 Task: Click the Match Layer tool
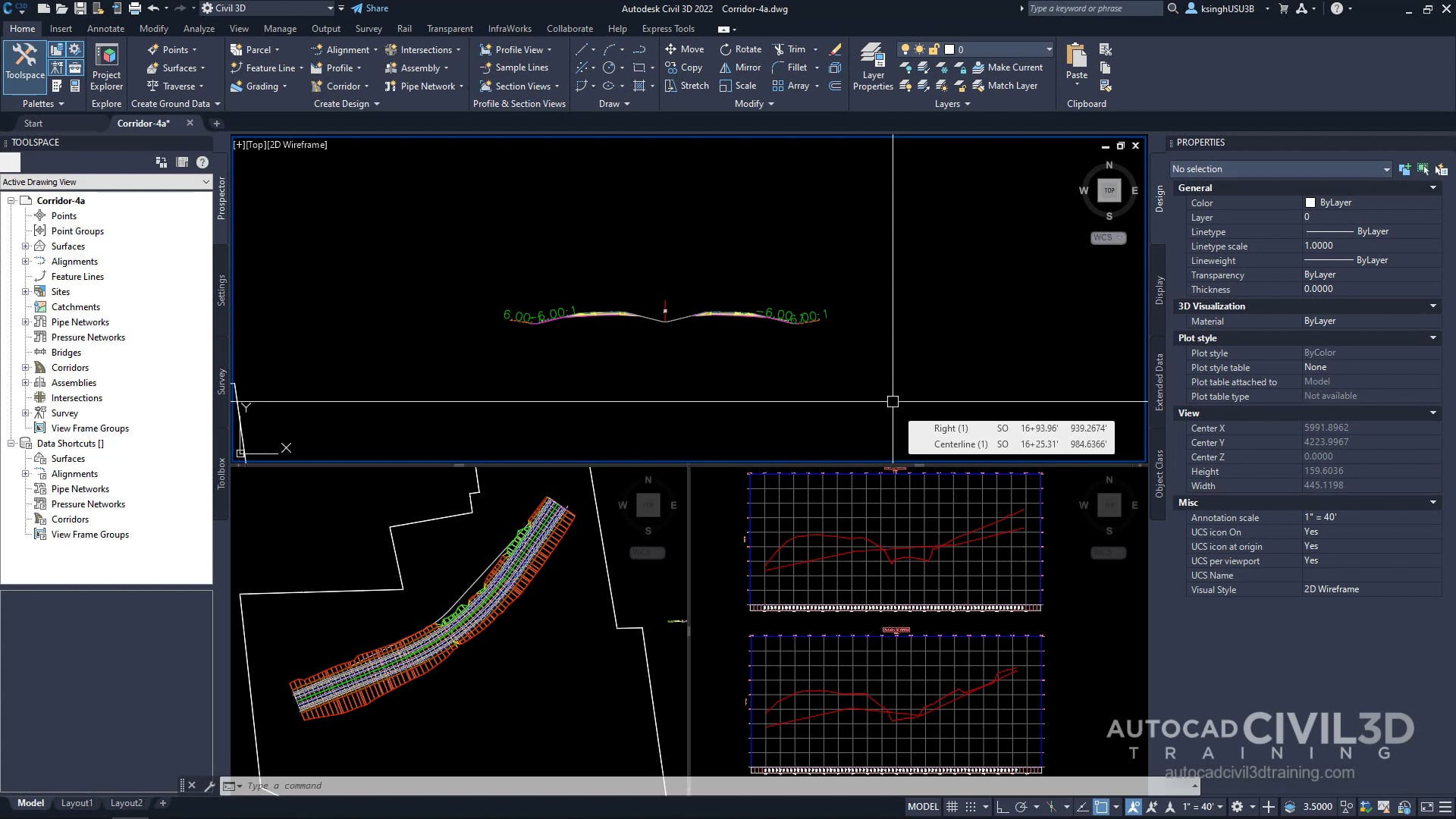pos(1009,85)
